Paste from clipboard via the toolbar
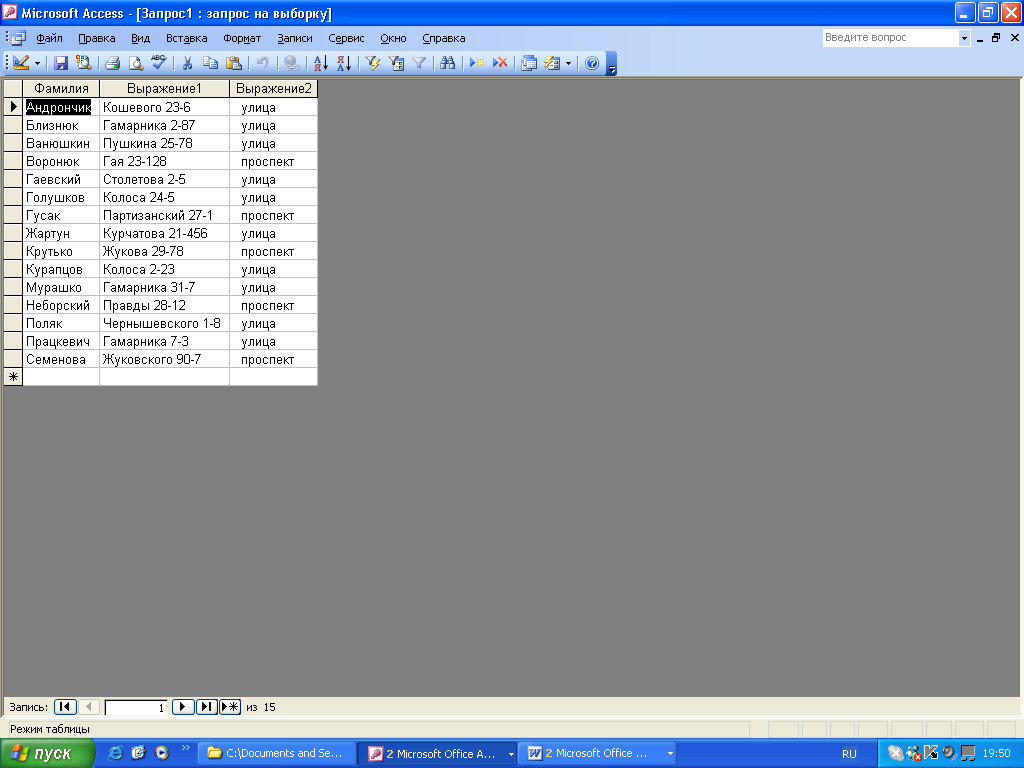Viewport: 1024px width, 768px height. [x=233, y=63]
